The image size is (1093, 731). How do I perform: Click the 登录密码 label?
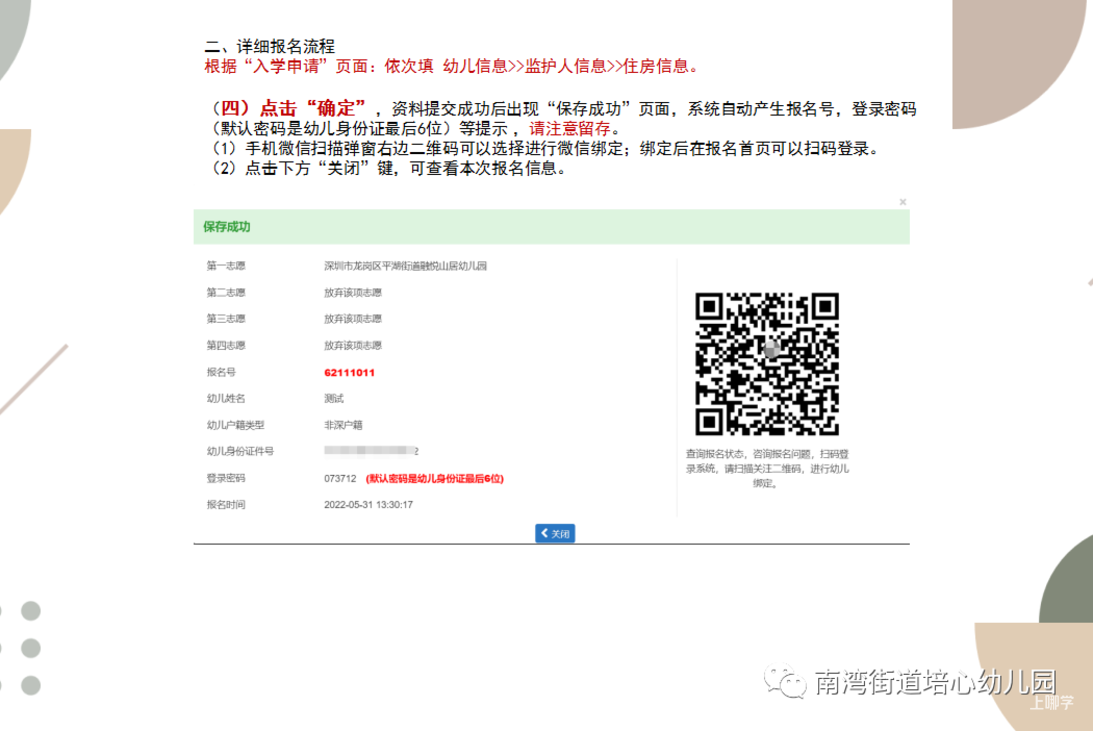pyautogui.click(x=226, y=479)
